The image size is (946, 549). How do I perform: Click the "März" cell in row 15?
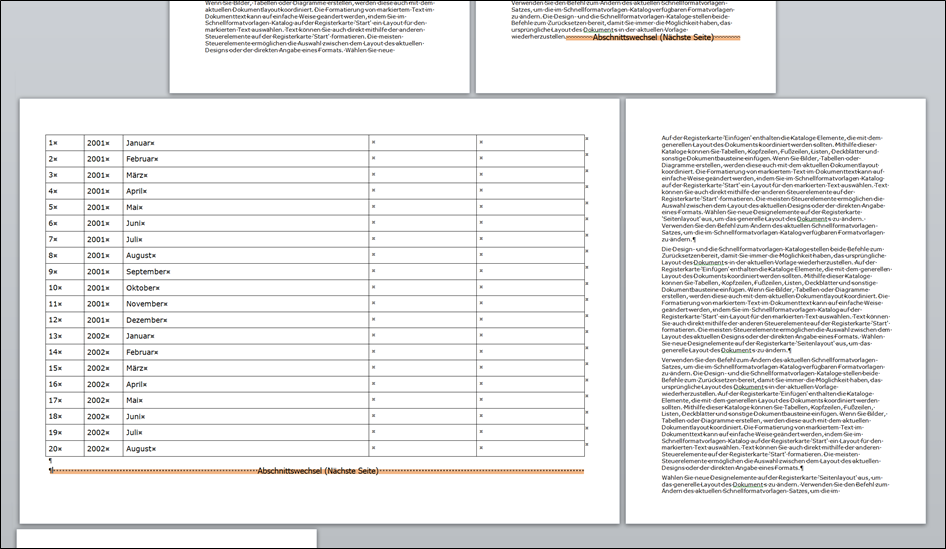point(138,368)
